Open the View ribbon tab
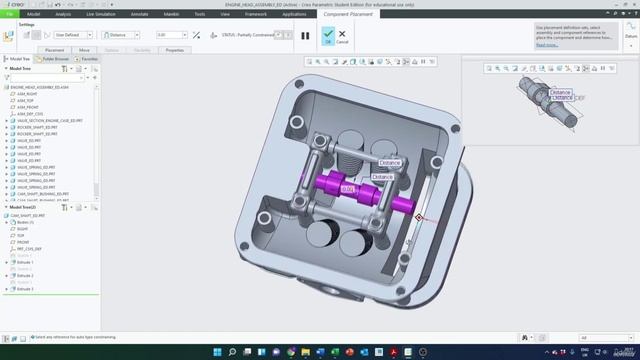Image resolution: width=640 pixels, height=360 pixels. tap(225, 14)
